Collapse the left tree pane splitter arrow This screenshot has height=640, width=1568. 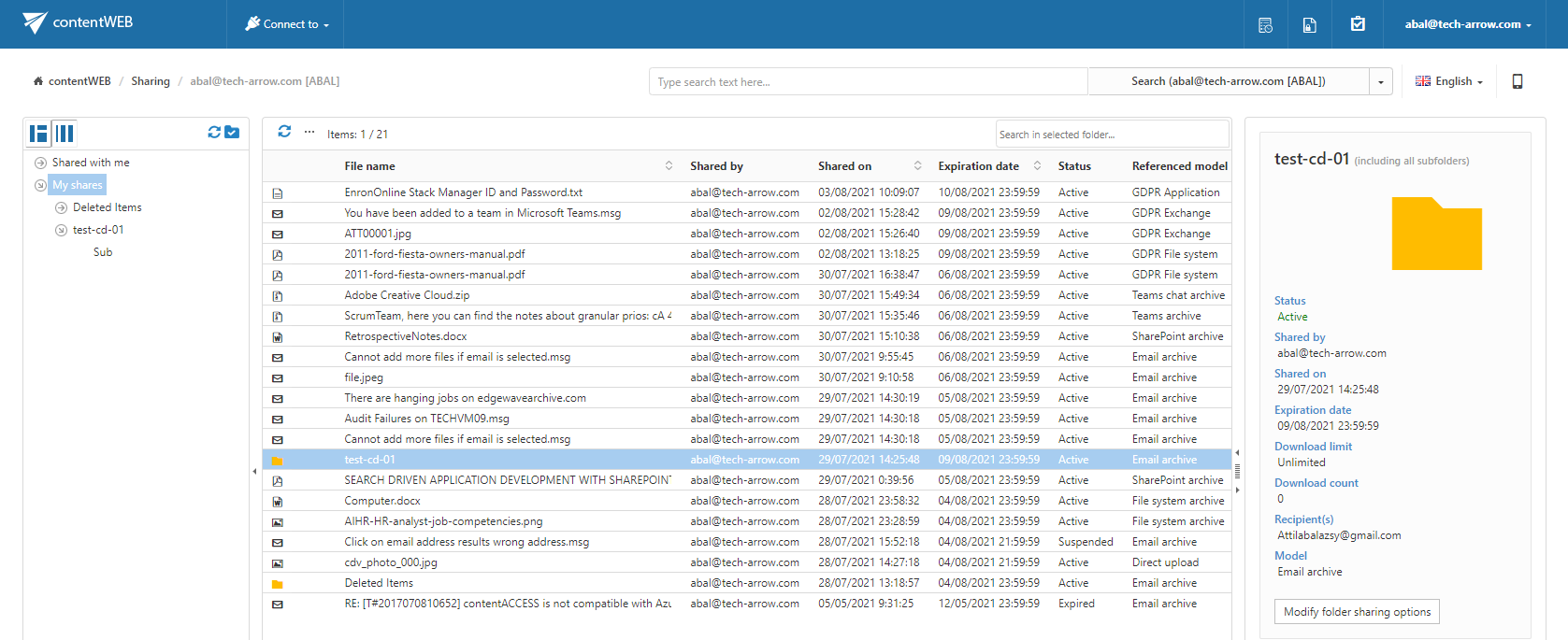tap(254, 472)
